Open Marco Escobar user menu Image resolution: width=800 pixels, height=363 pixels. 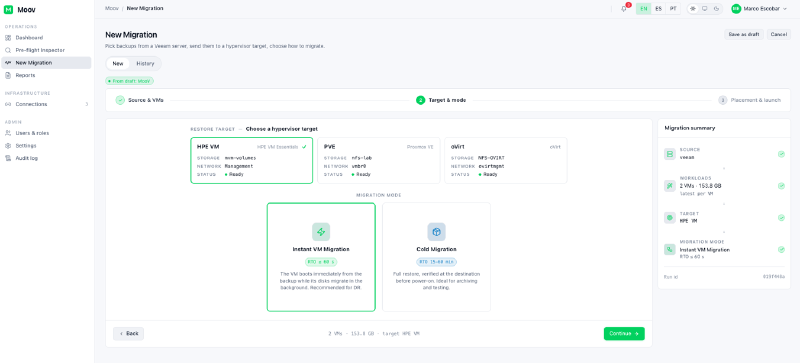point(759,9)
